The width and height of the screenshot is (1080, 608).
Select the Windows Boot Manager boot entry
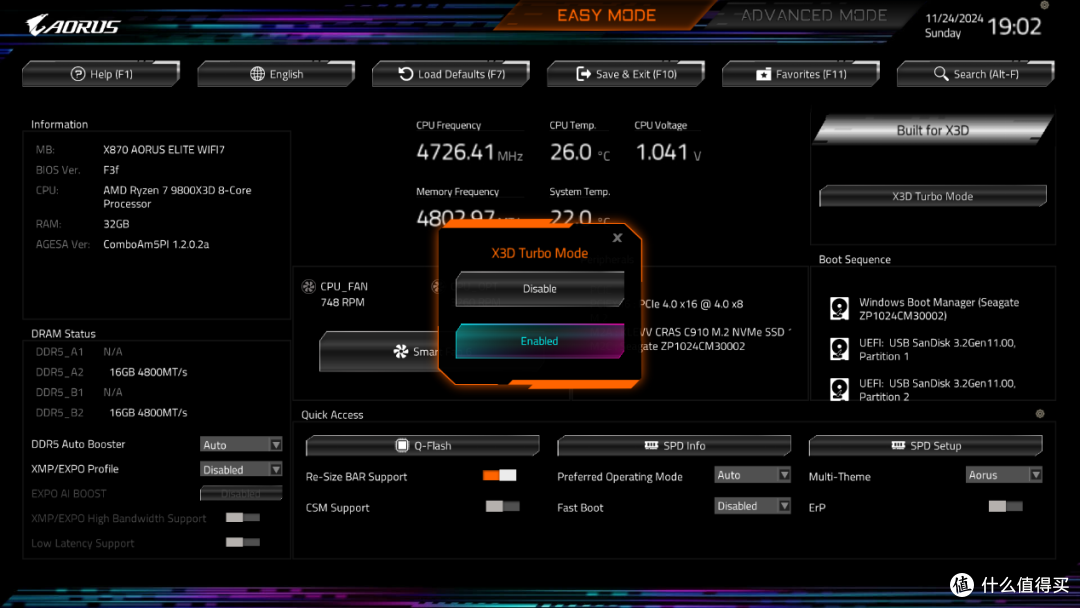(x=924, y=308)
